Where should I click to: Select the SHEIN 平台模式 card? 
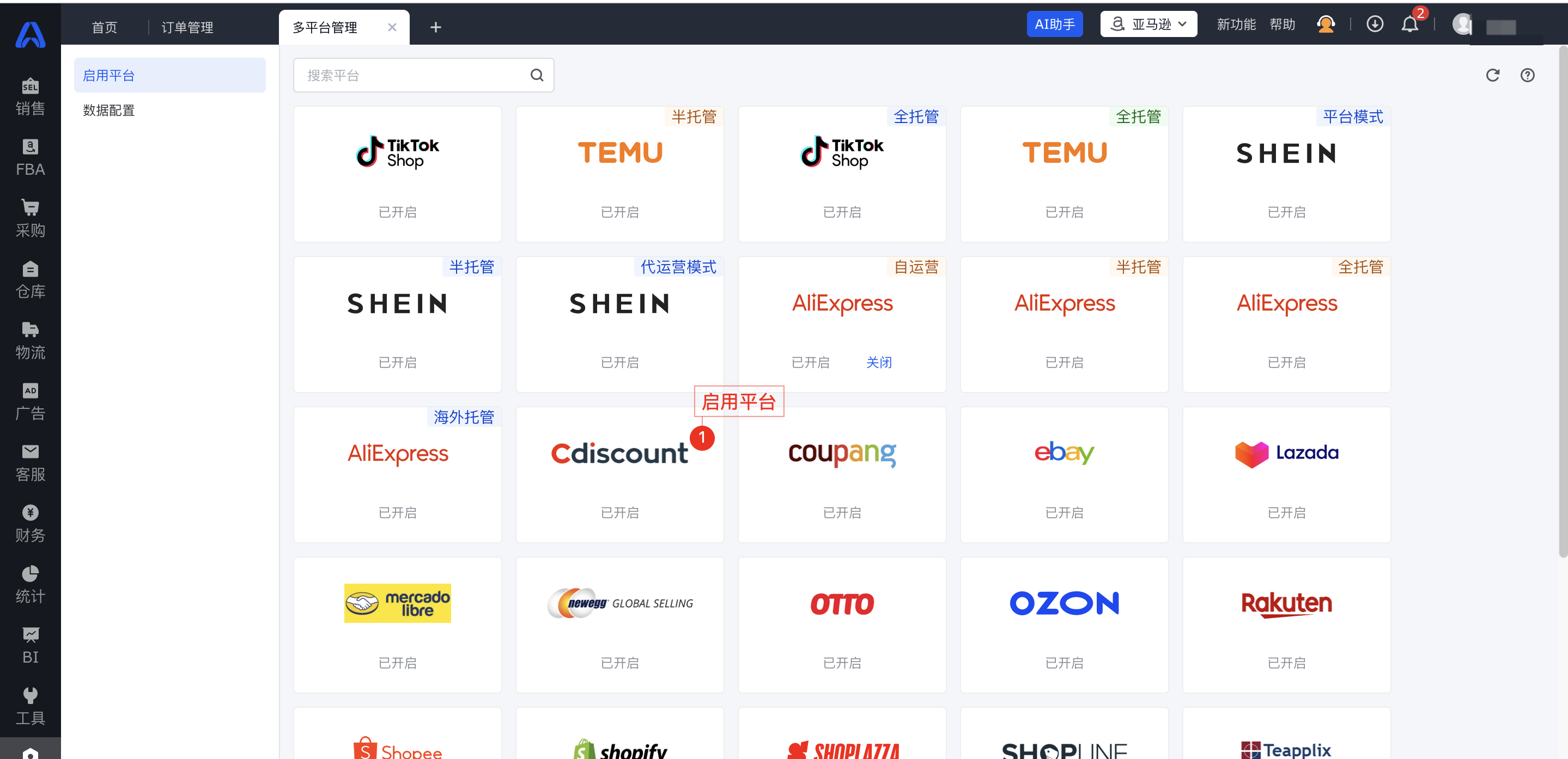coord(1286,174)
